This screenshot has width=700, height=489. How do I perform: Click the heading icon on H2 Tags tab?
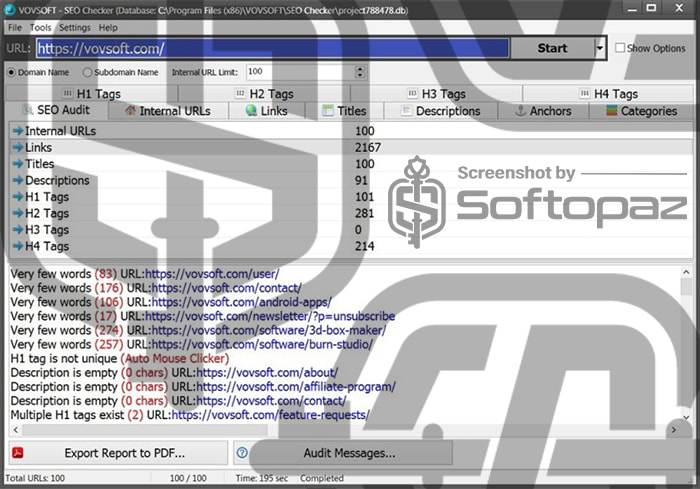(x=240, y=93)
